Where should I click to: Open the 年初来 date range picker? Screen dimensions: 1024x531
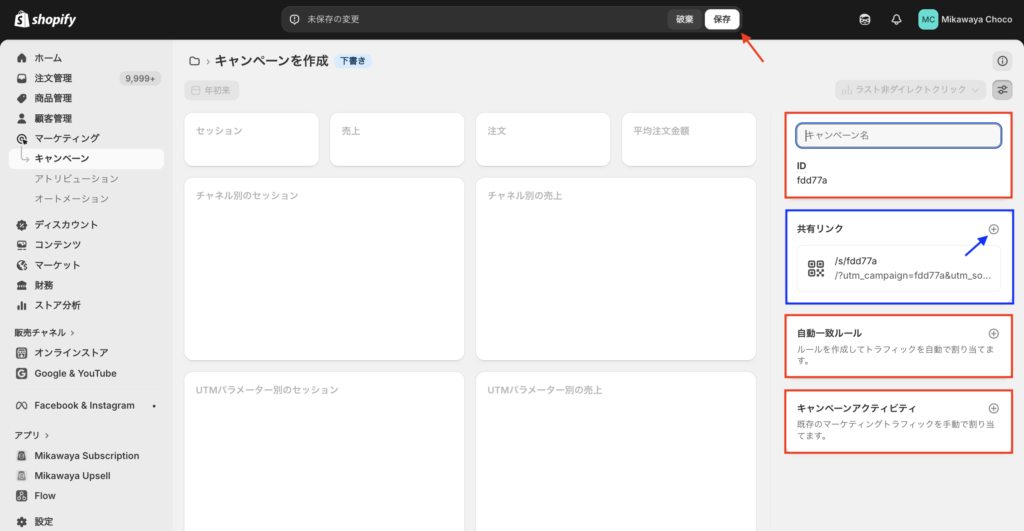(x=211, y=90)
